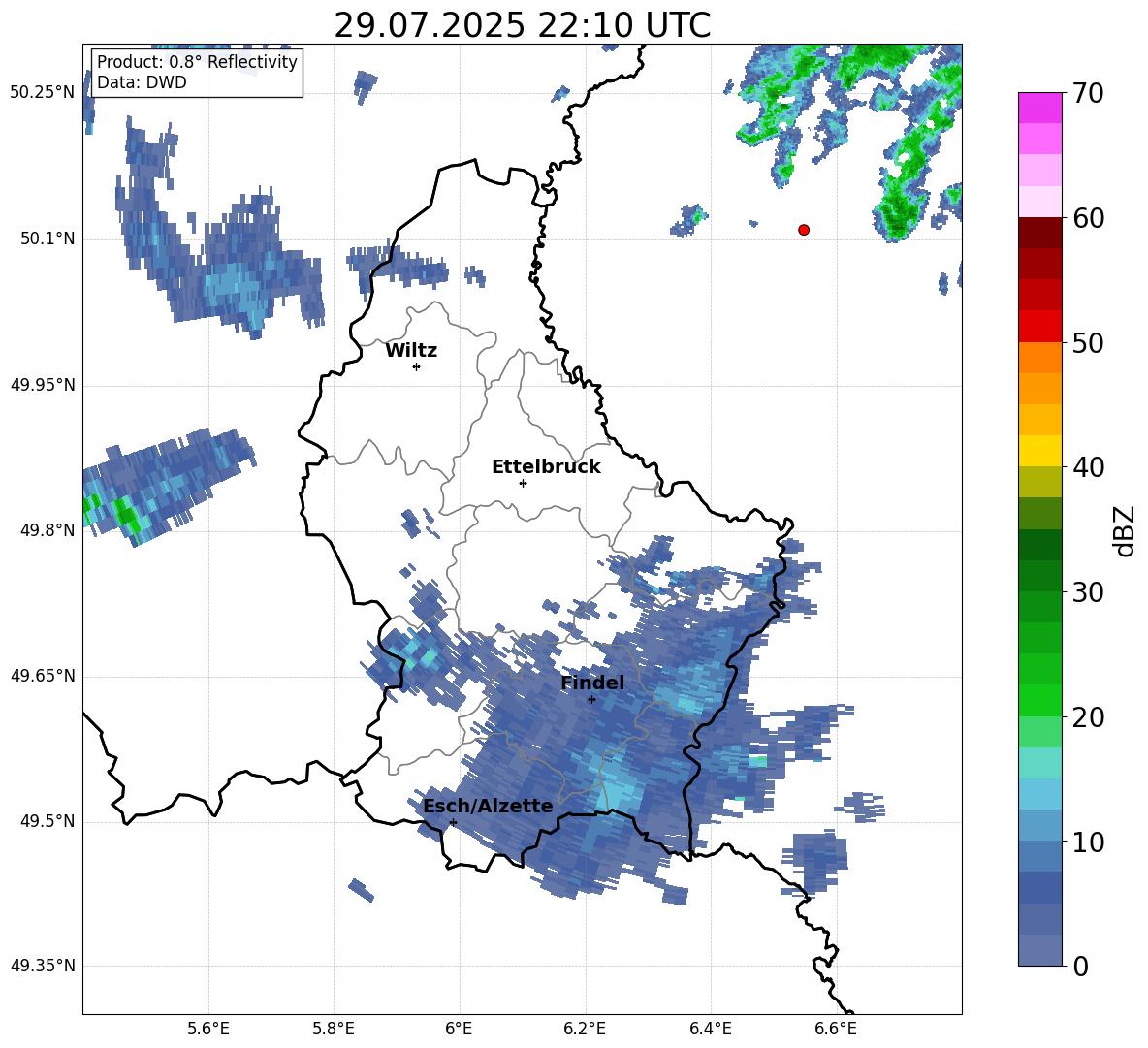The image size is (1148, 1048).
Task: Pick the bright green swatch at 20 dBZ
Action: [x=1039, y=701]
